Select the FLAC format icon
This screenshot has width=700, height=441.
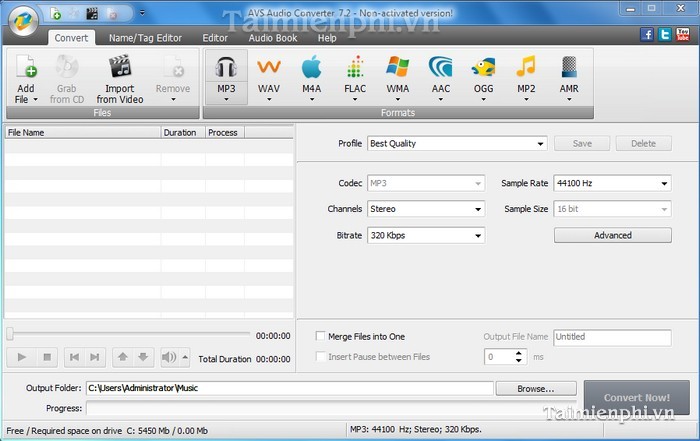(x=355, y=67)
